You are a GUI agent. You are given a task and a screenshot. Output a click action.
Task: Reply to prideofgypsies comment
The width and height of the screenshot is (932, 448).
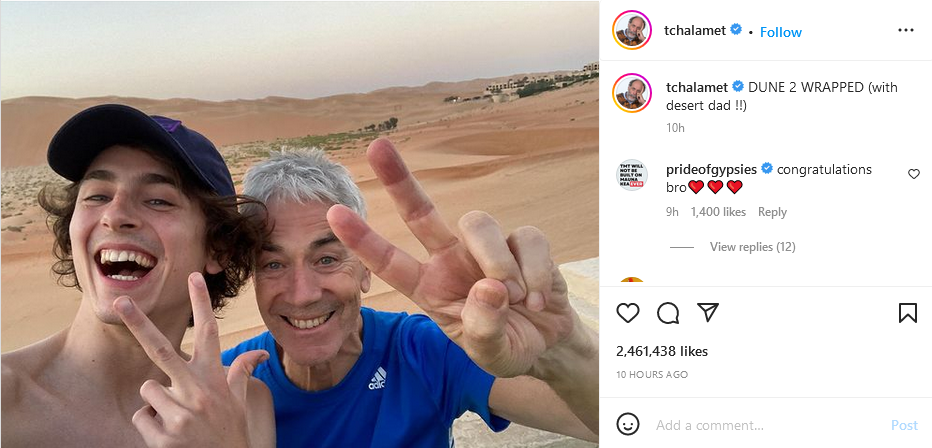(x=772, y=212)
